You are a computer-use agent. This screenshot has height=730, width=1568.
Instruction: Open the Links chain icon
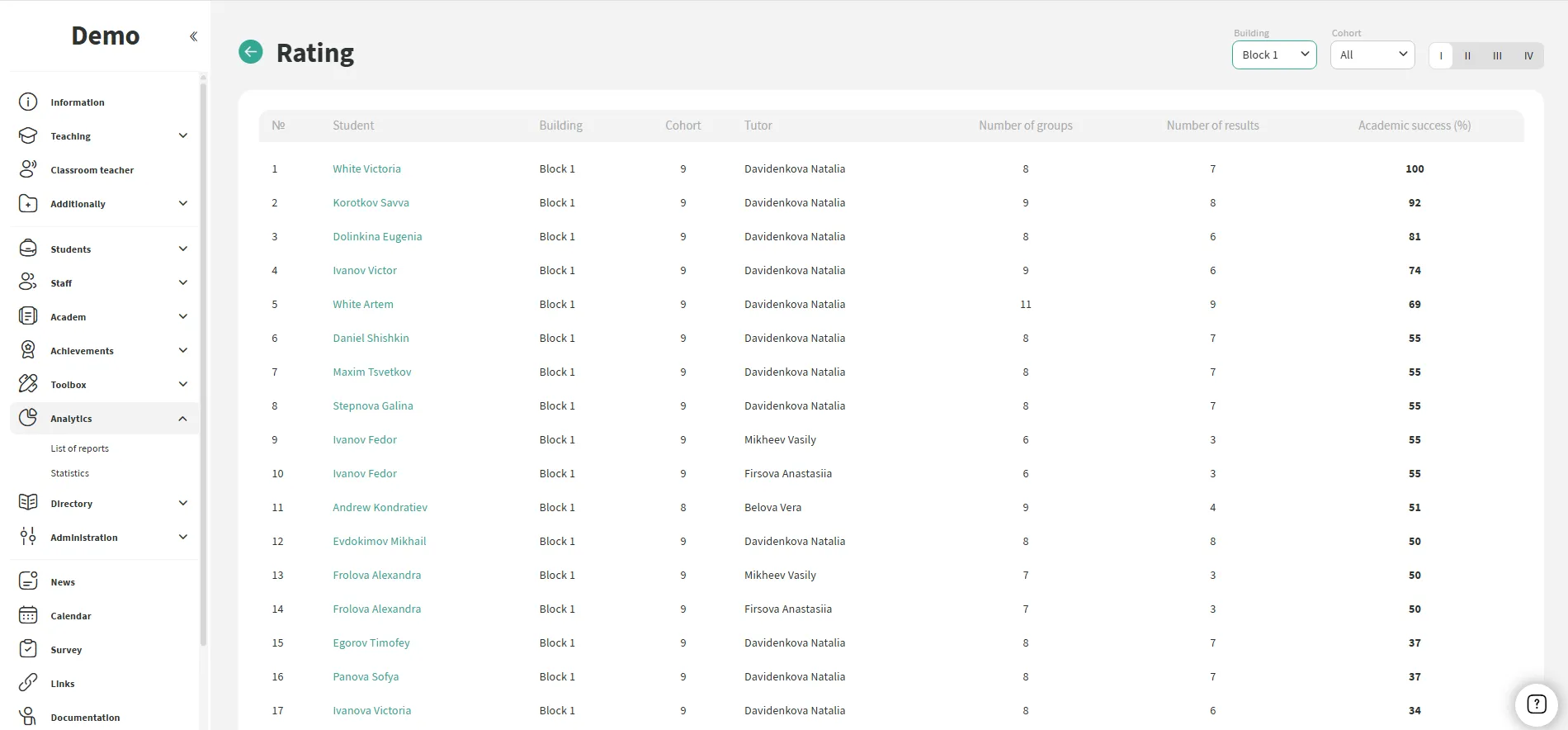(28, 683)
